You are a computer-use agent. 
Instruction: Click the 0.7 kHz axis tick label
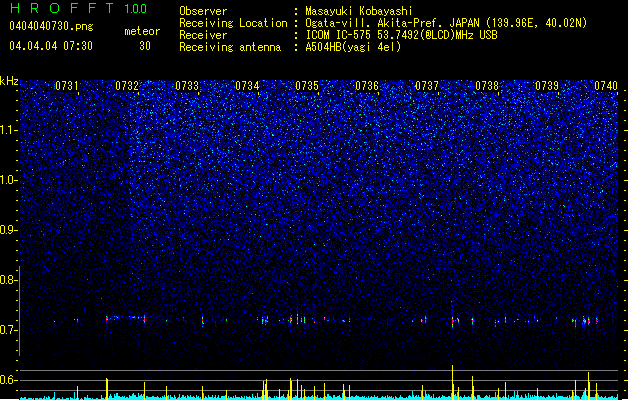coord(8,330)
